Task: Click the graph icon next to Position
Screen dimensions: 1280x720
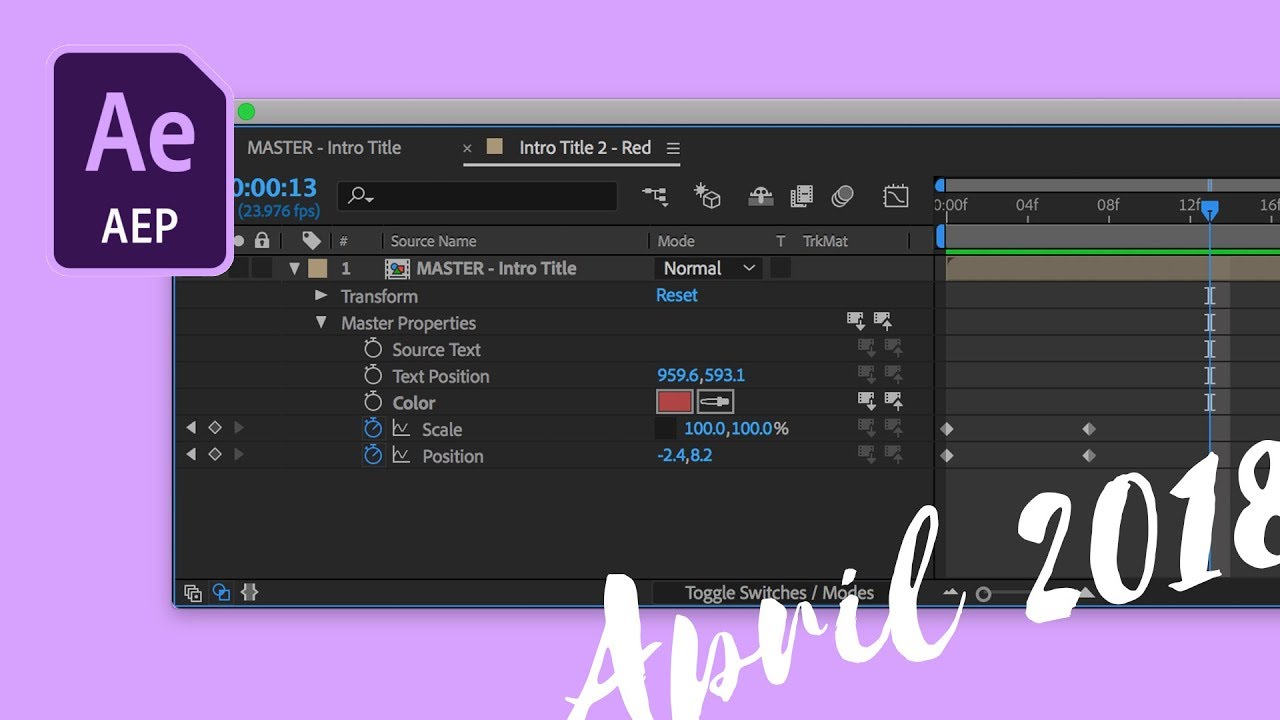Action: click(x=401, y=455)
